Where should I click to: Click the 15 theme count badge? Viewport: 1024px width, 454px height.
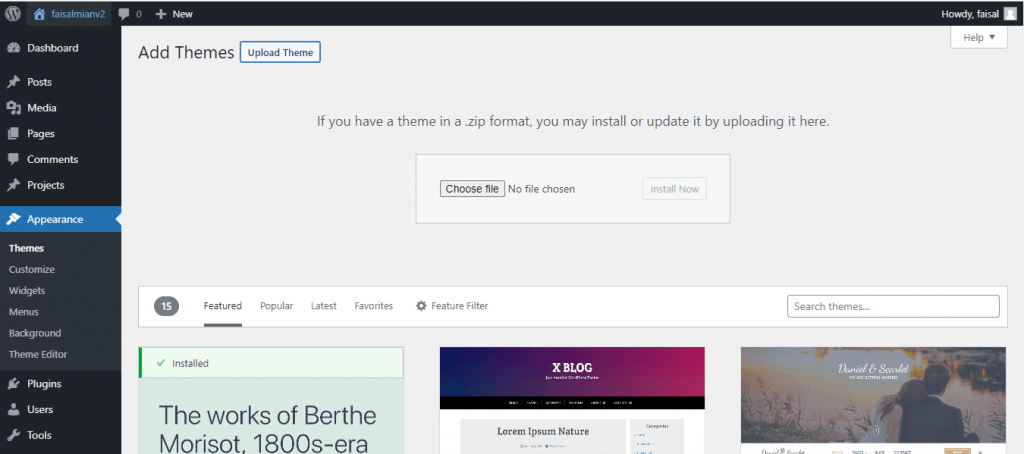pyautogui.click(x=167, y=306)
